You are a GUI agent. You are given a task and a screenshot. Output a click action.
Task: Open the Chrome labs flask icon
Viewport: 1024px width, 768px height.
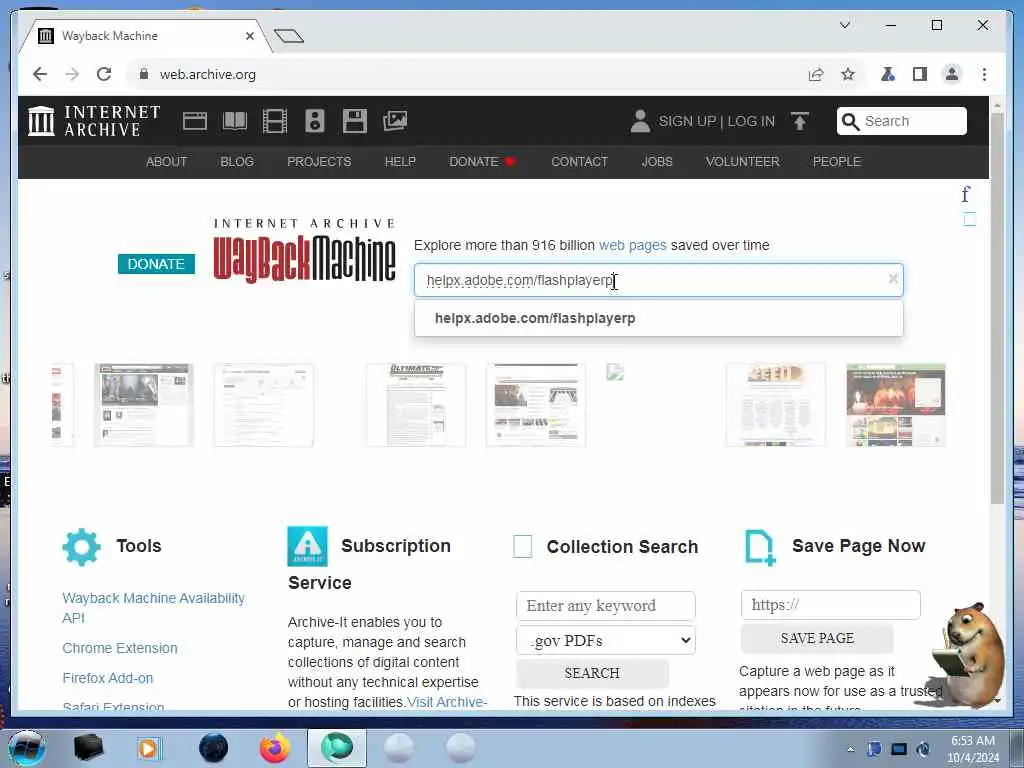point(888,74)
